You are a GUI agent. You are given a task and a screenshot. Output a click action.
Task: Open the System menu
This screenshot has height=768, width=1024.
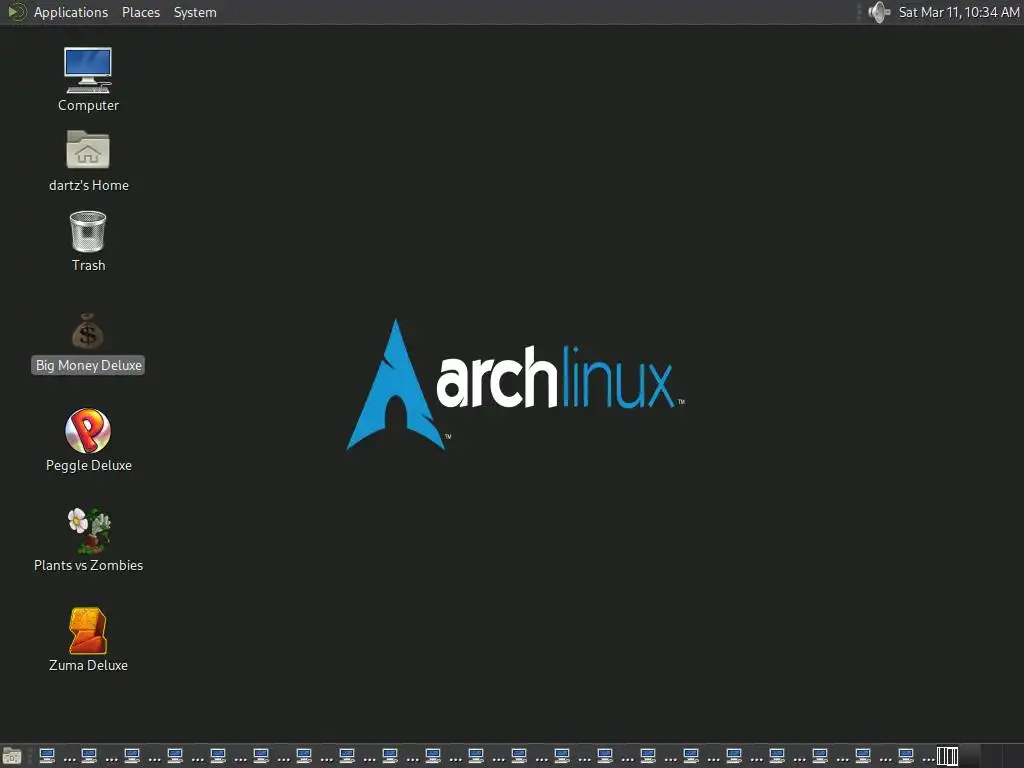pyautogui.click(x=195, y=12)
